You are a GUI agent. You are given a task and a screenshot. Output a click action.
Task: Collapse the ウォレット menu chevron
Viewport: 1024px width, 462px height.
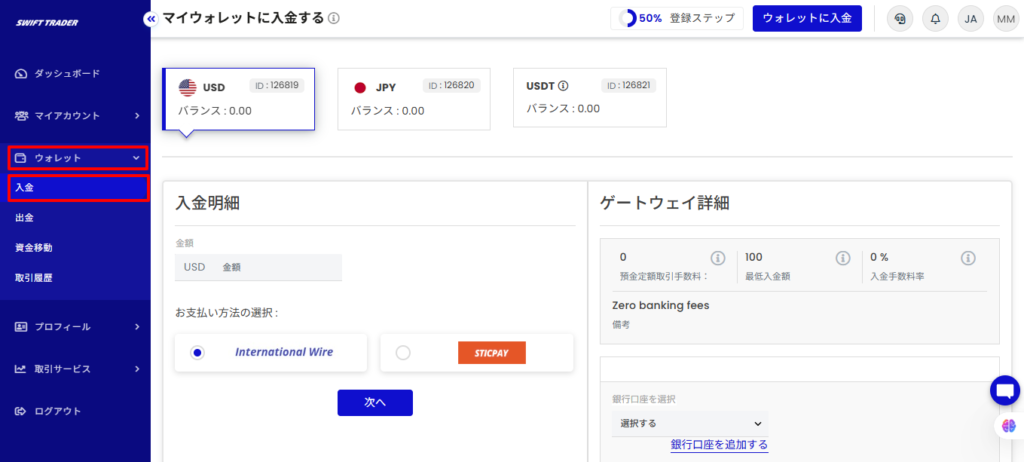coord(136,157)
